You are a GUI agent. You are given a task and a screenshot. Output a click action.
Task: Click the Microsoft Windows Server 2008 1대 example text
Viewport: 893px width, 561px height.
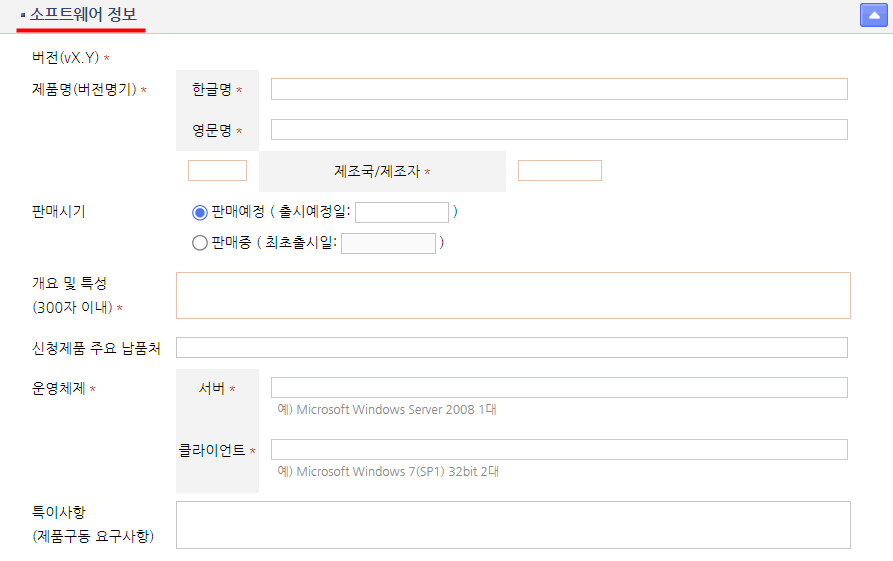387,410
